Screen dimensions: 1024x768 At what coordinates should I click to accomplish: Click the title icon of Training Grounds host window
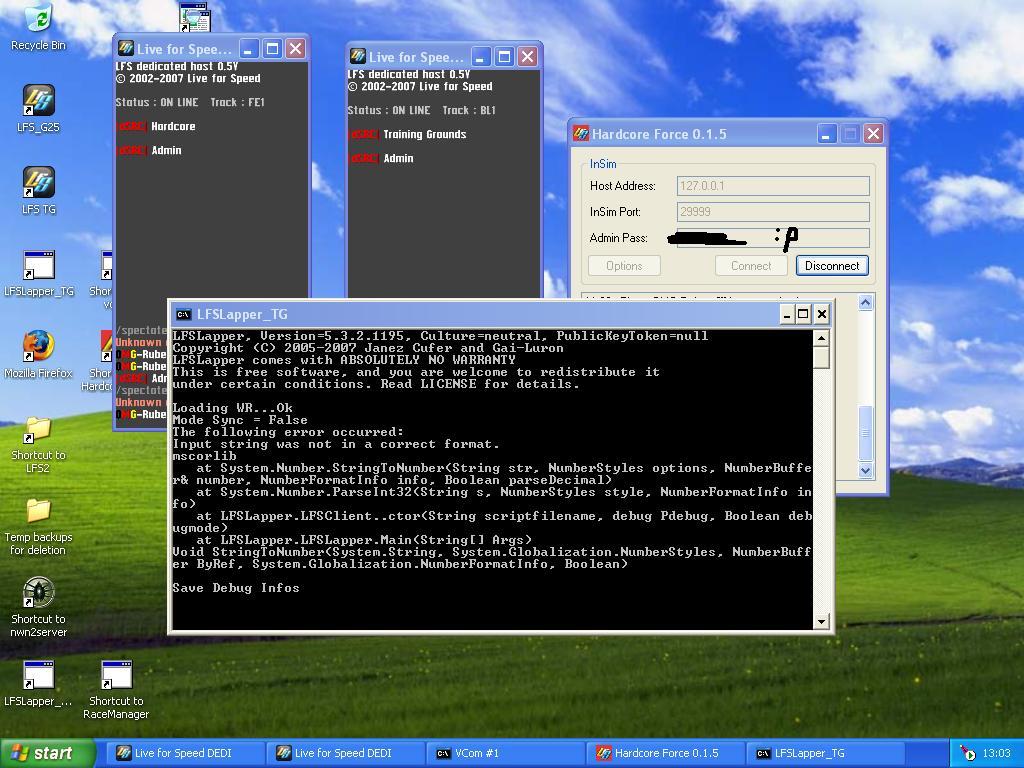(x=357, y=57)
